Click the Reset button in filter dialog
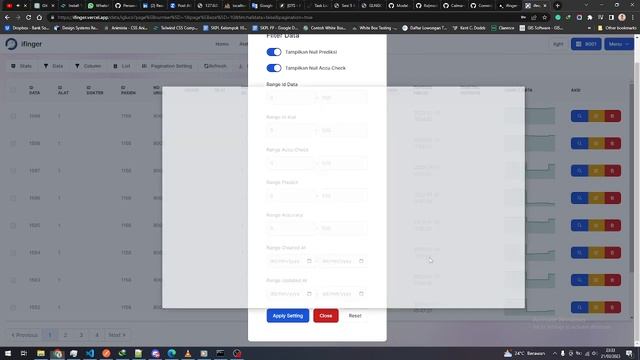Image resolution: width=640 pixels, height=360 pixels. [355, 316]
